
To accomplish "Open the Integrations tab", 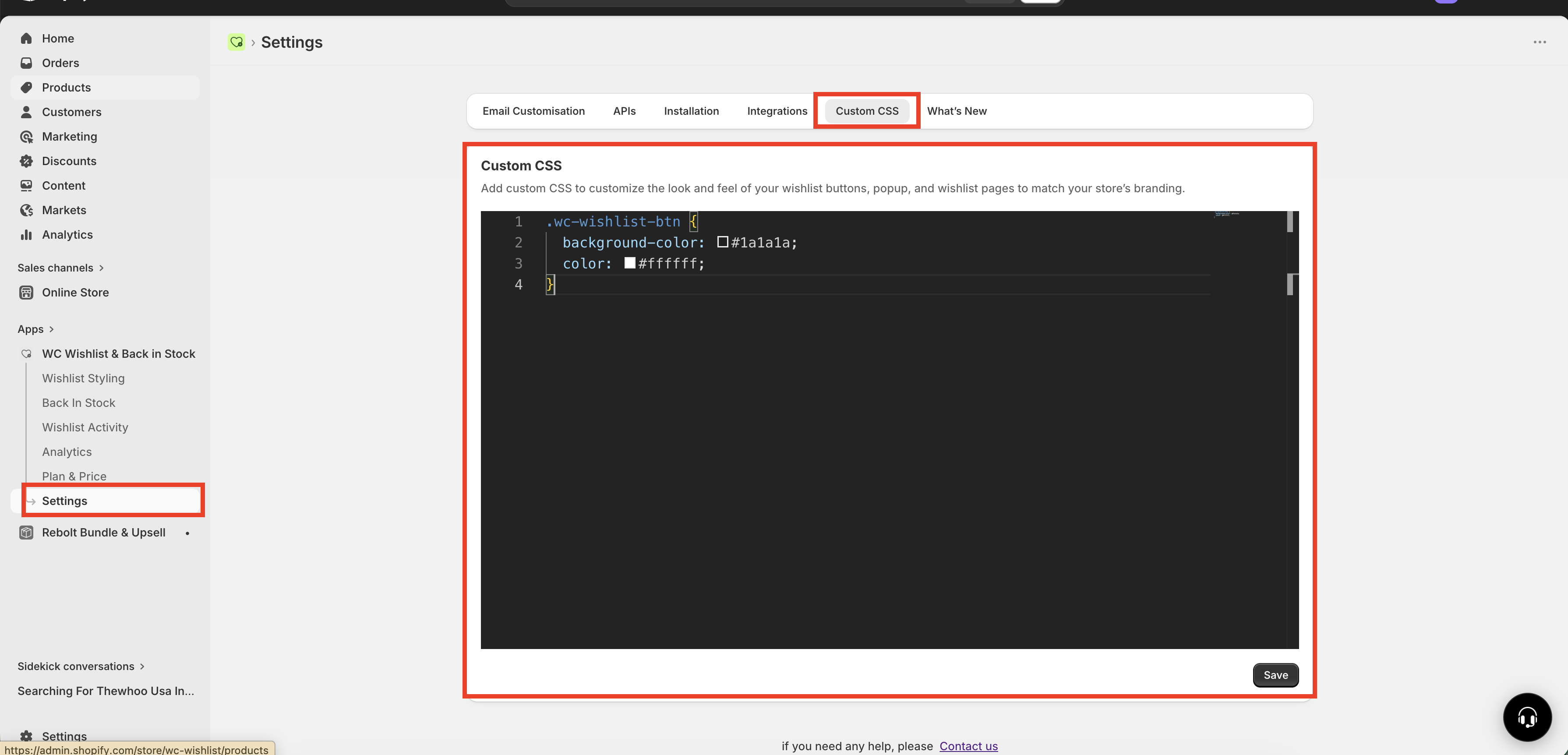I will 777,111.
